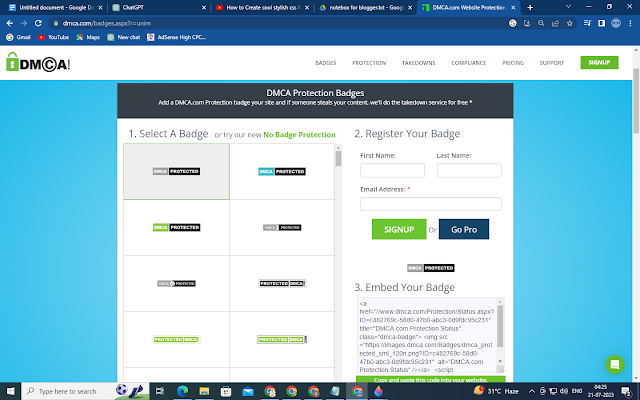Viewport: 640px width, 400px height.
Task: Click the Last Name field
Action: (x=469, y=170)
